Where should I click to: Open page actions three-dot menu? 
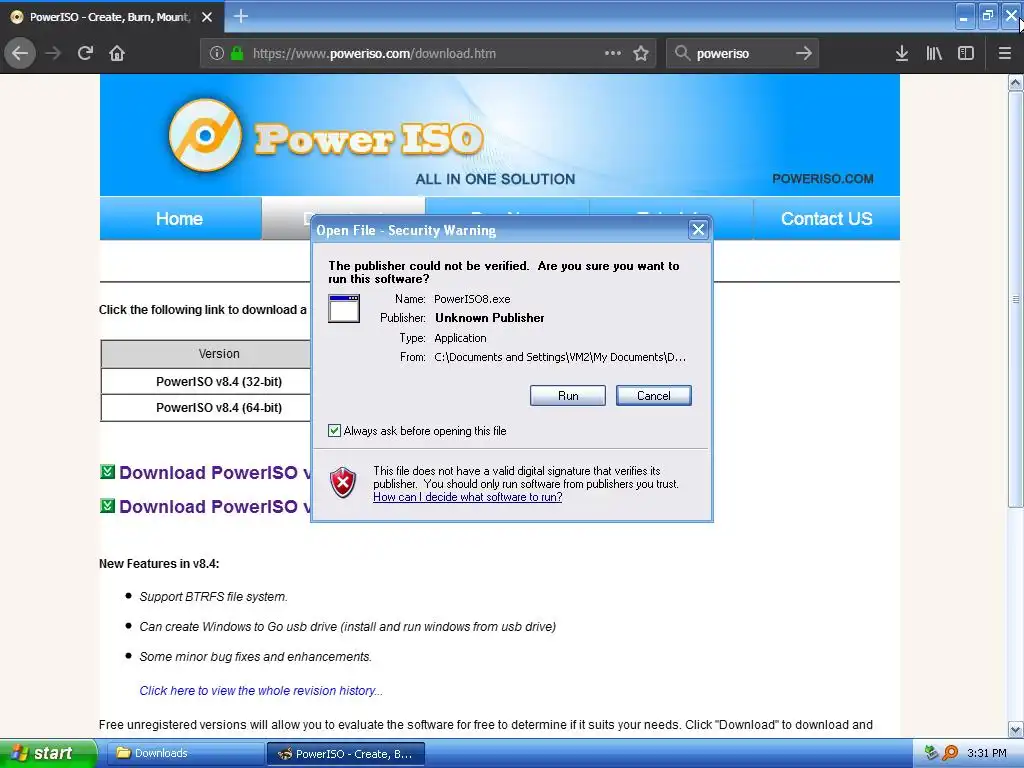point(613,53)
